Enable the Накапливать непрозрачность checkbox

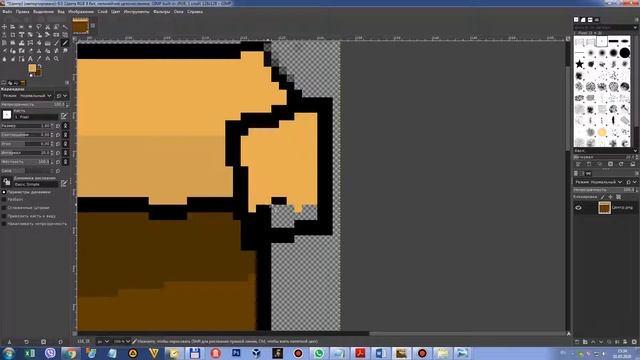coord(4,224)
